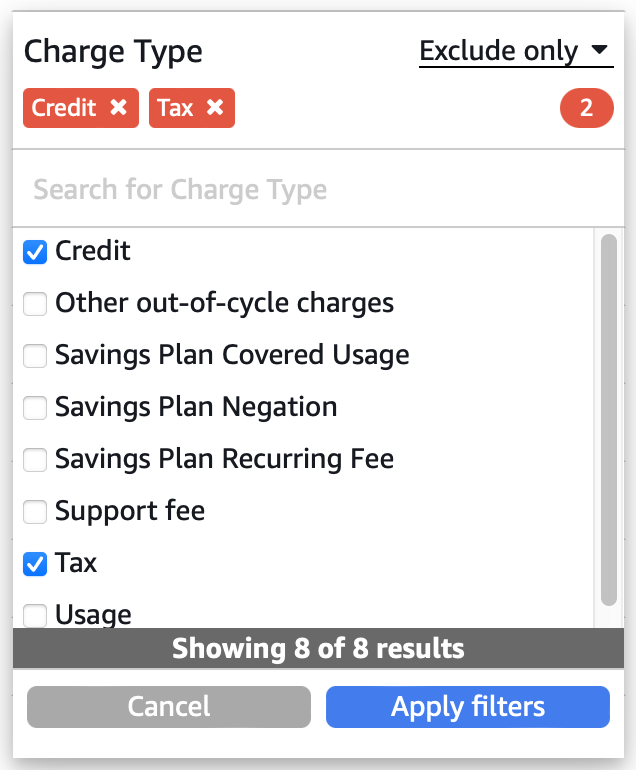This screenshot has width=636, height=770.
Task: Toggle the Usage checkbox
Action: pos(35,615)
